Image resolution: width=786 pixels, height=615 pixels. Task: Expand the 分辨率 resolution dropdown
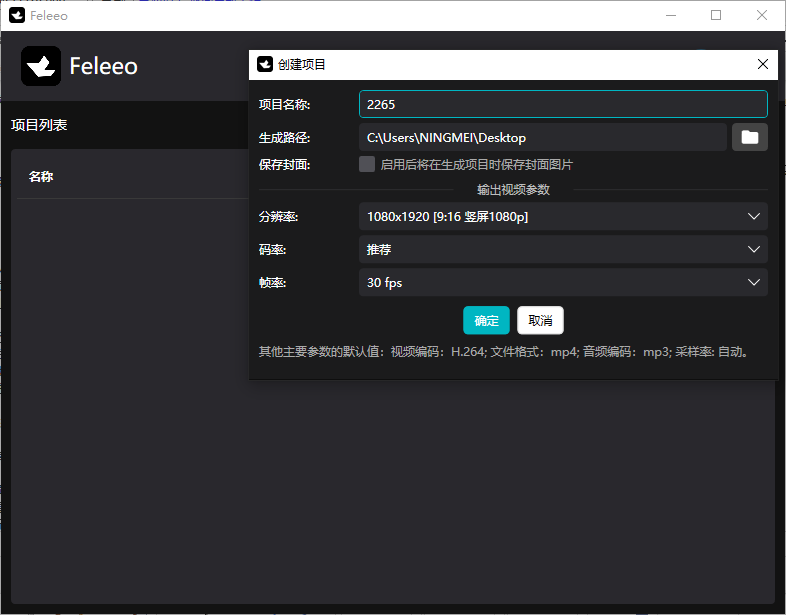click(563, 216)
